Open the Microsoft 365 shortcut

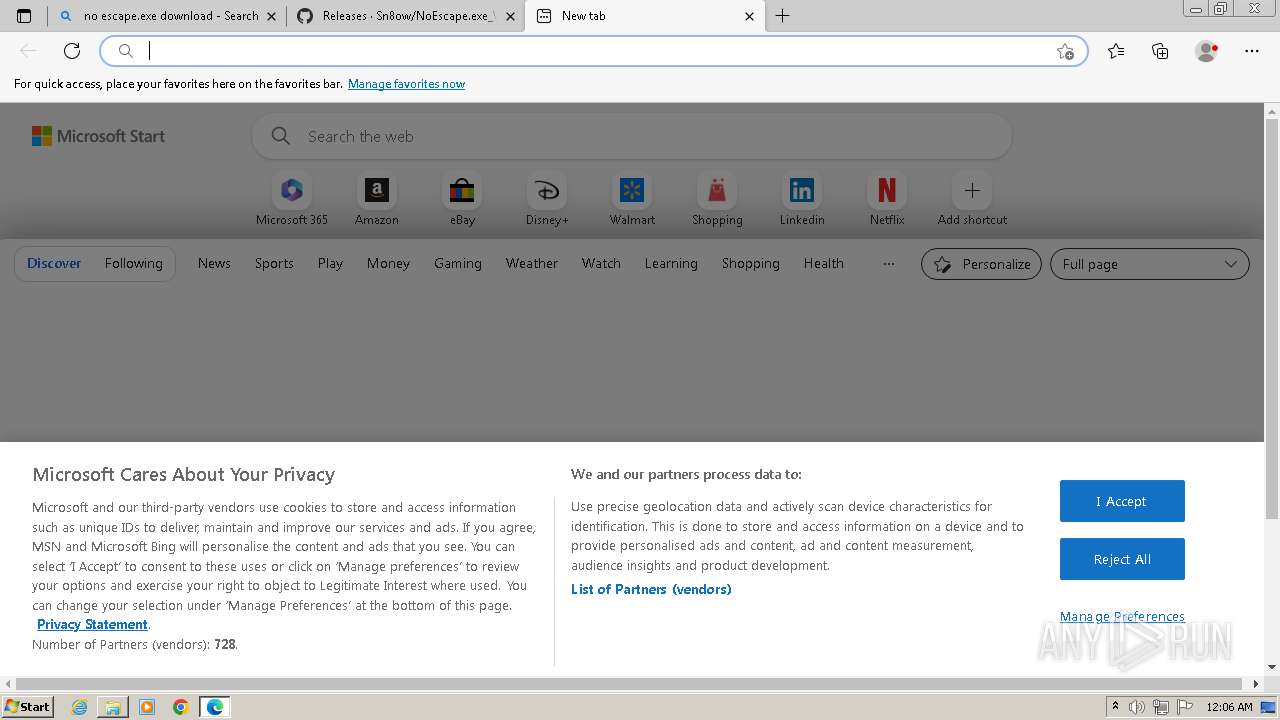(292, 199)
